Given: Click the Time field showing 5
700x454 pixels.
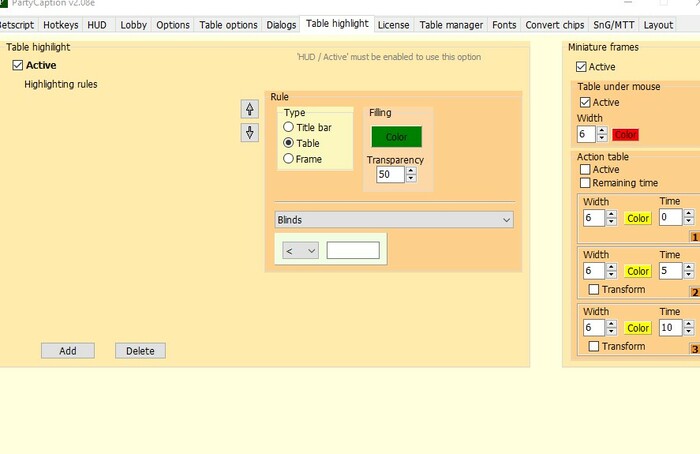Looking at the screenshot, I should tap(671, 271).
